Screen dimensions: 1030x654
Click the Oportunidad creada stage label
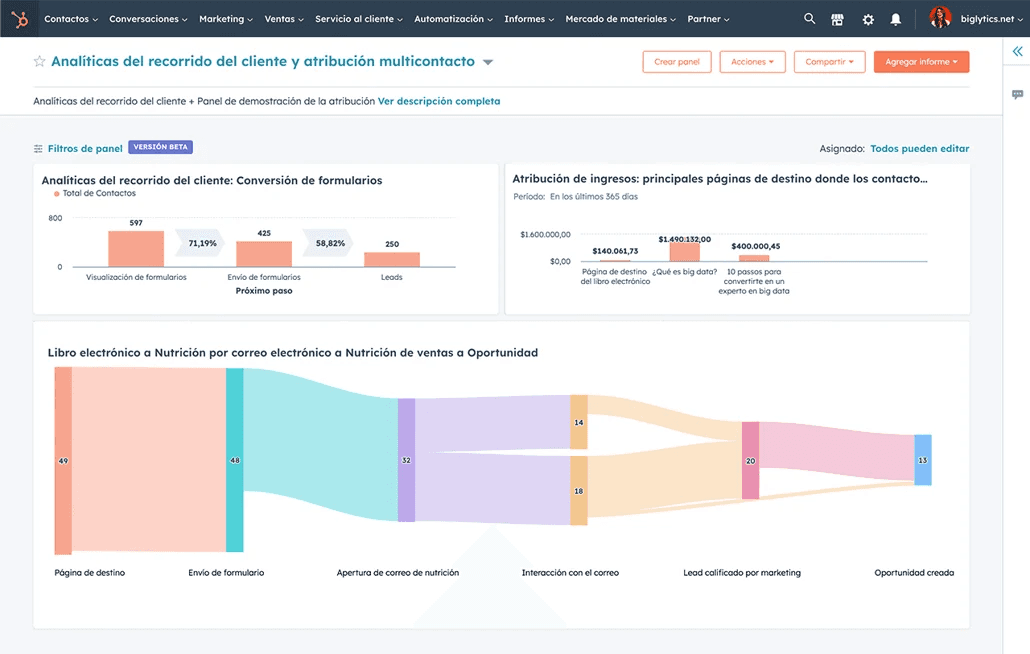(x=914, y=573)
